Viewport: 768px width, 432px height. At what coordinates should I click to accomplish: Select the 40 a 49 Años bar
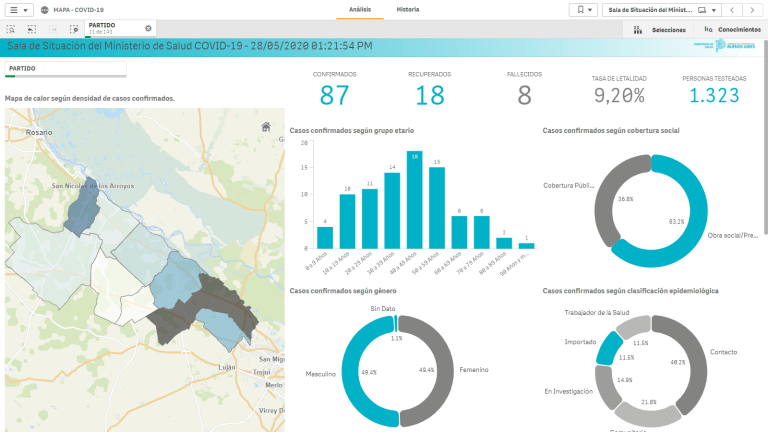414,200
